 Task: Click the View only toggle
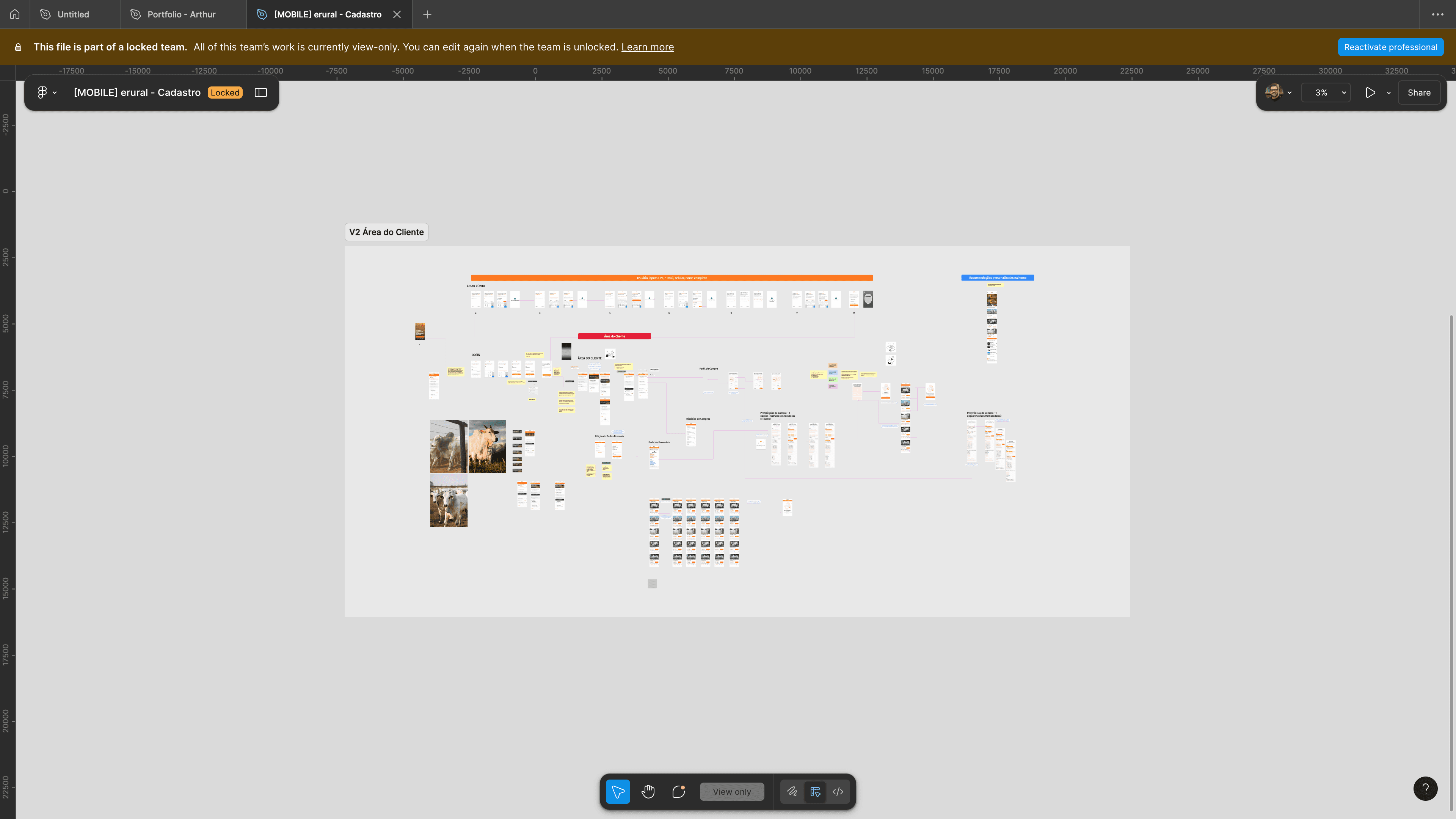click(731, 791)
